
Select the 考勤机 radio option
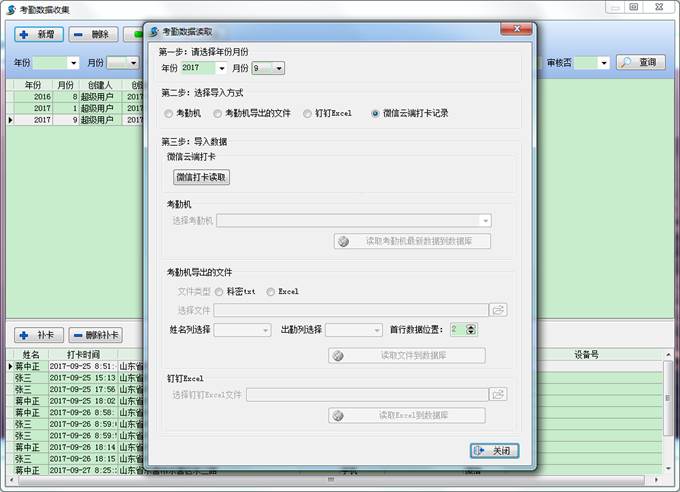click(x=169, y=114)
